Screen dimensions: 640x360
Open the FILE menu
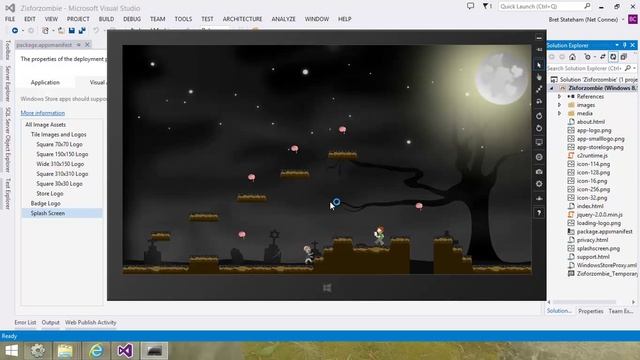coord(10,19)
